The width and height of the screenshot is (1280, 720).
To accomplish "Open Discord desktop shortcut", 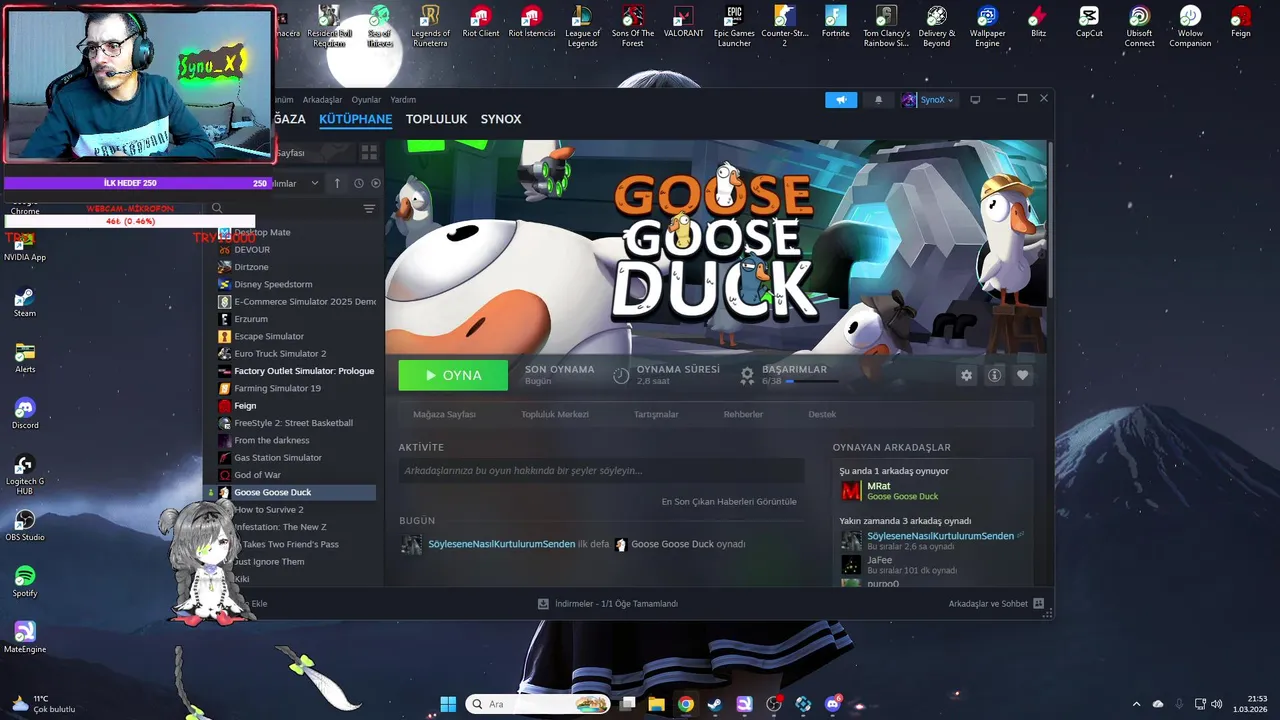I will pos(25,413).
